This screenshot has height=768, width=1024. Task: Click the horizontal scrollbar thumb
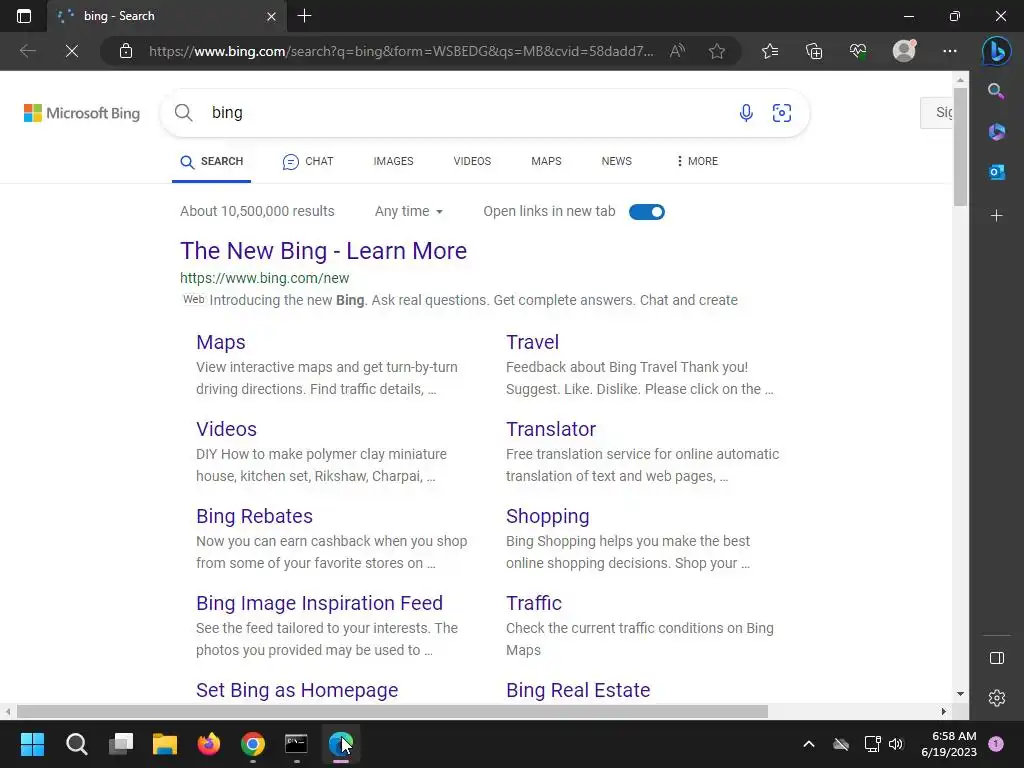(x=392, y=711)
